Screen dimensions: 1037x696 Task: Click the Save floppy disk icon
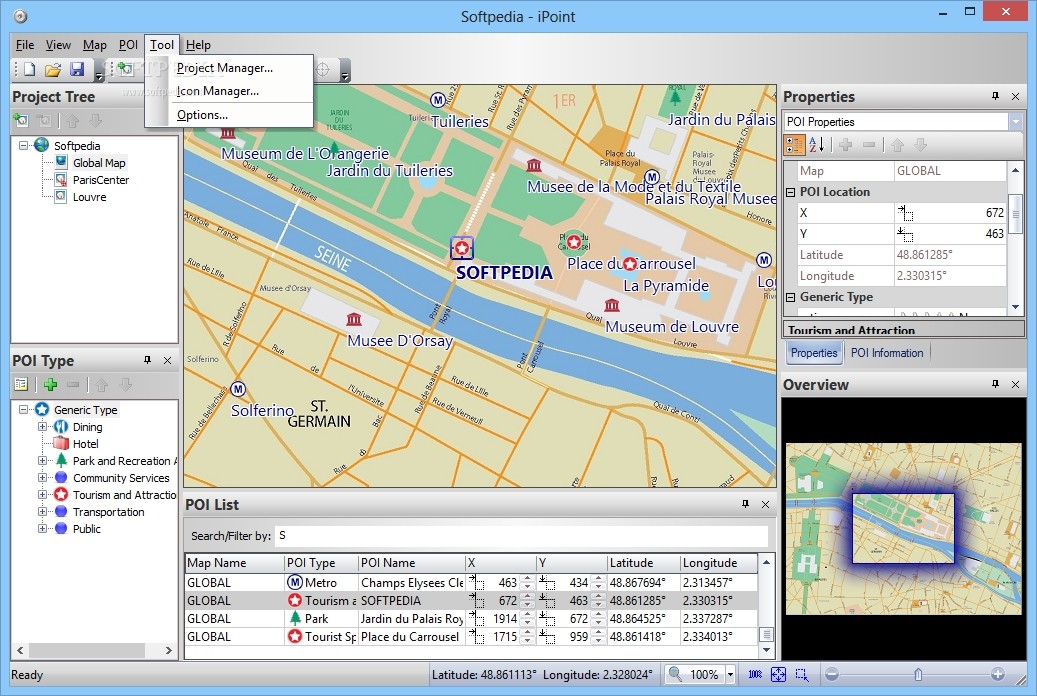point(77,70)
